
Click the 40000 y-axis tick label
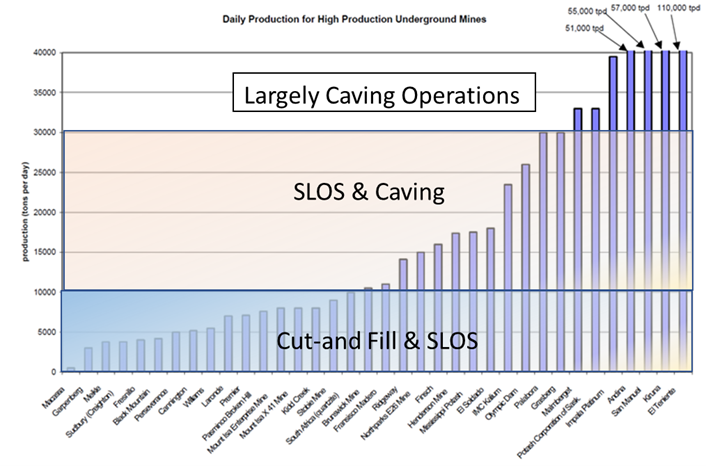[x=42, y=52]
